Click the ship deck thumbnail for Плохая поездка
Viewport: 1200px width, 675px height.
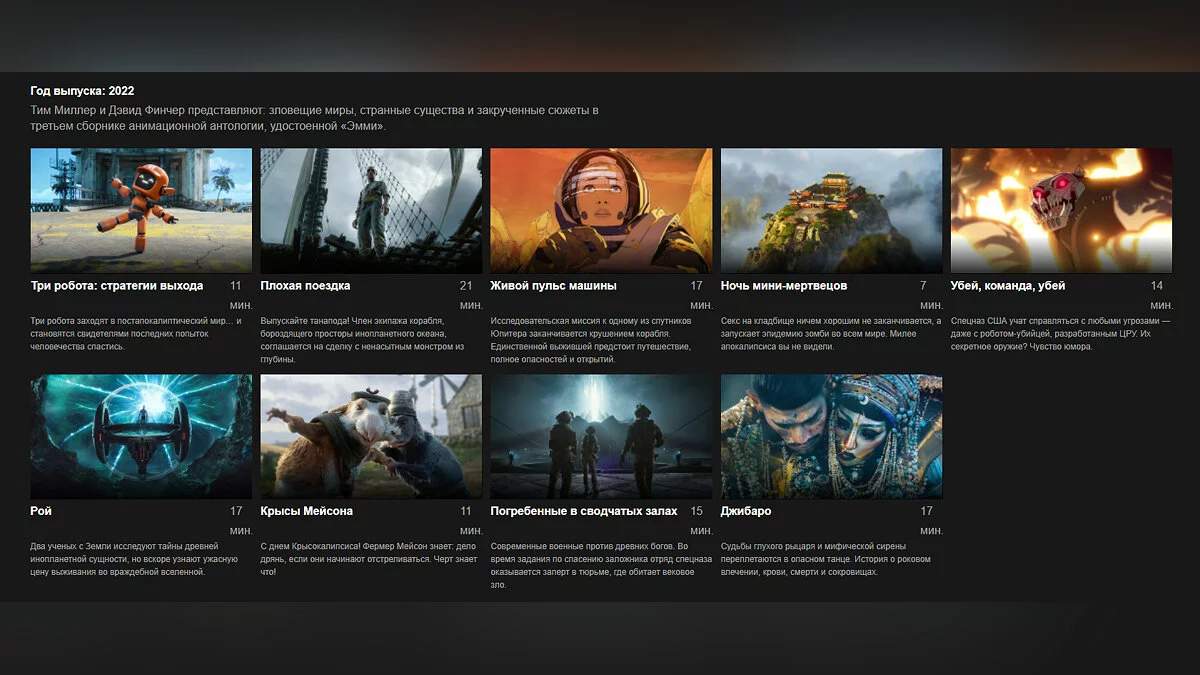(371, 210)
